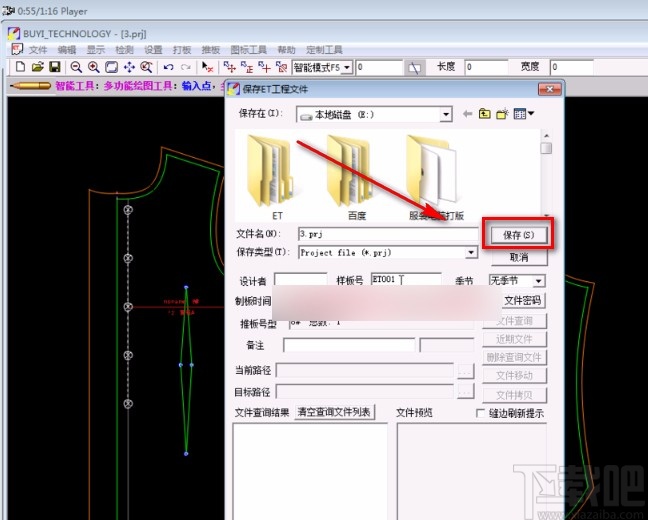Click the 备注 input field
648x520 pixels.
pos(349,345)
